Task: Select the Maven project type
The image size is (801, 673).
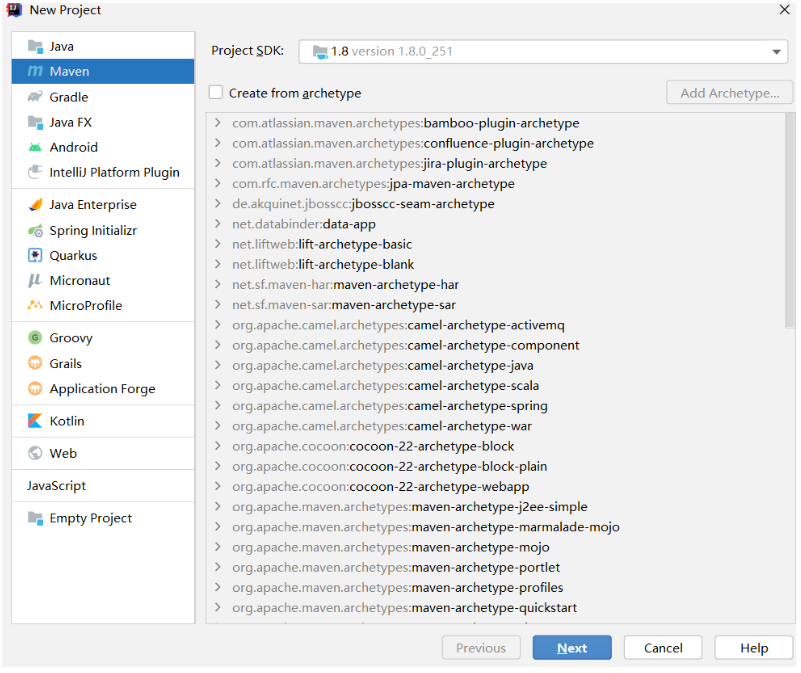Action: coord(69,71)
